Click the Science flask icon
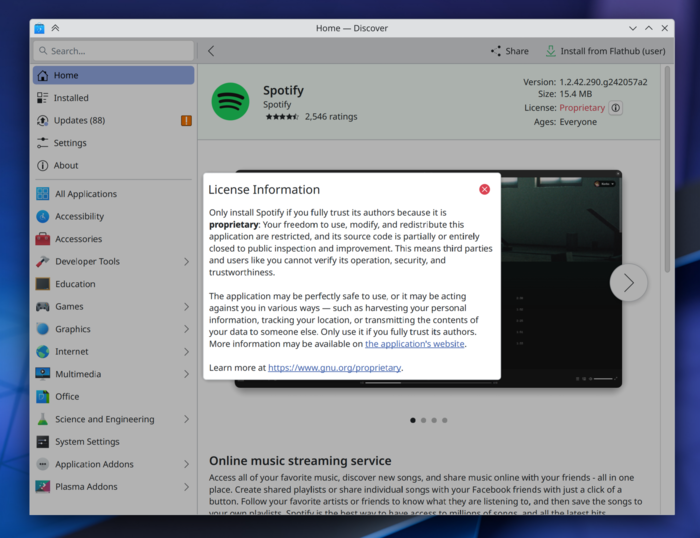The width and height of the screenshot is (700, 538). pyautogui.click(x=43, y=419)
